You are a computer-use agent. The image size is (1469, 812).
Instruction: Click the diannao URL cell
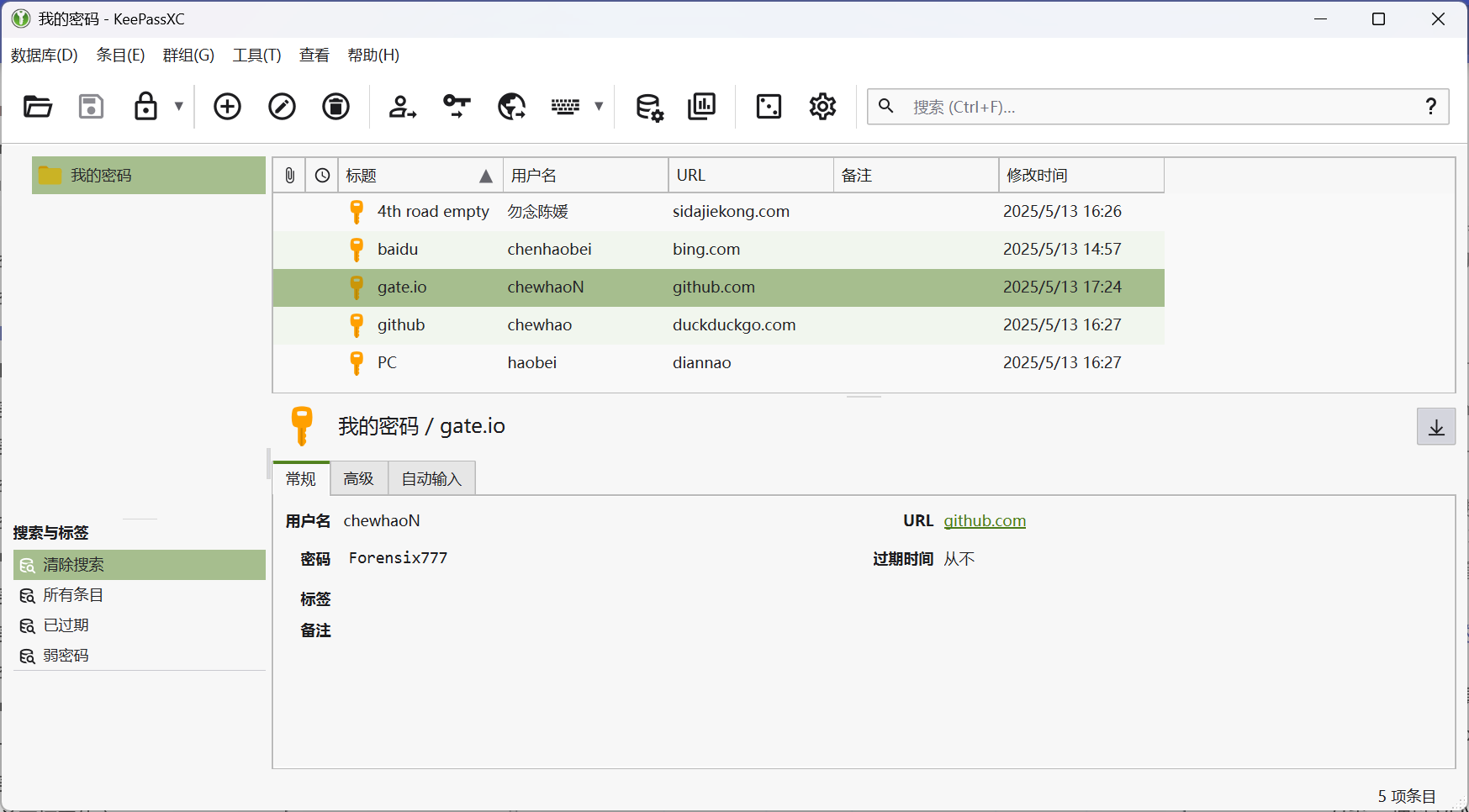click(x=702, y=363)
